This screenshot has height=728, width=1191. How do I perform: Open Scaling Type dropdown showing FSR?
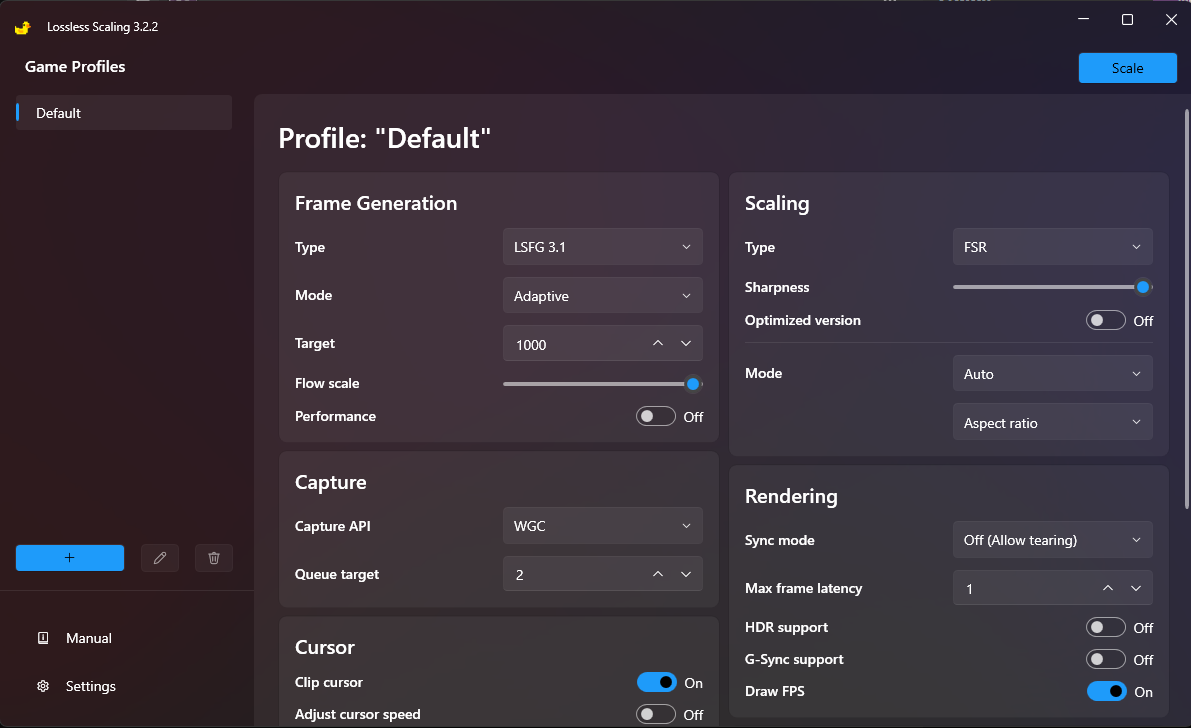[1053, 247]
